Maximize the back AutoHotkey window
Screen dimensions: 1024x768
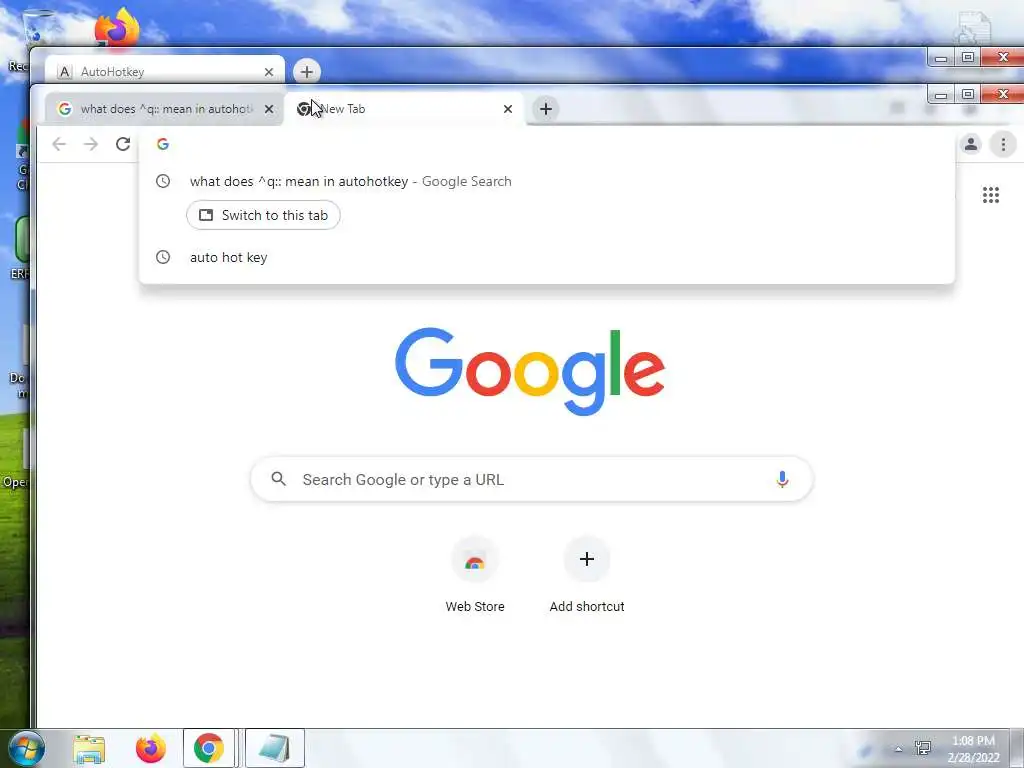point(968,57)
